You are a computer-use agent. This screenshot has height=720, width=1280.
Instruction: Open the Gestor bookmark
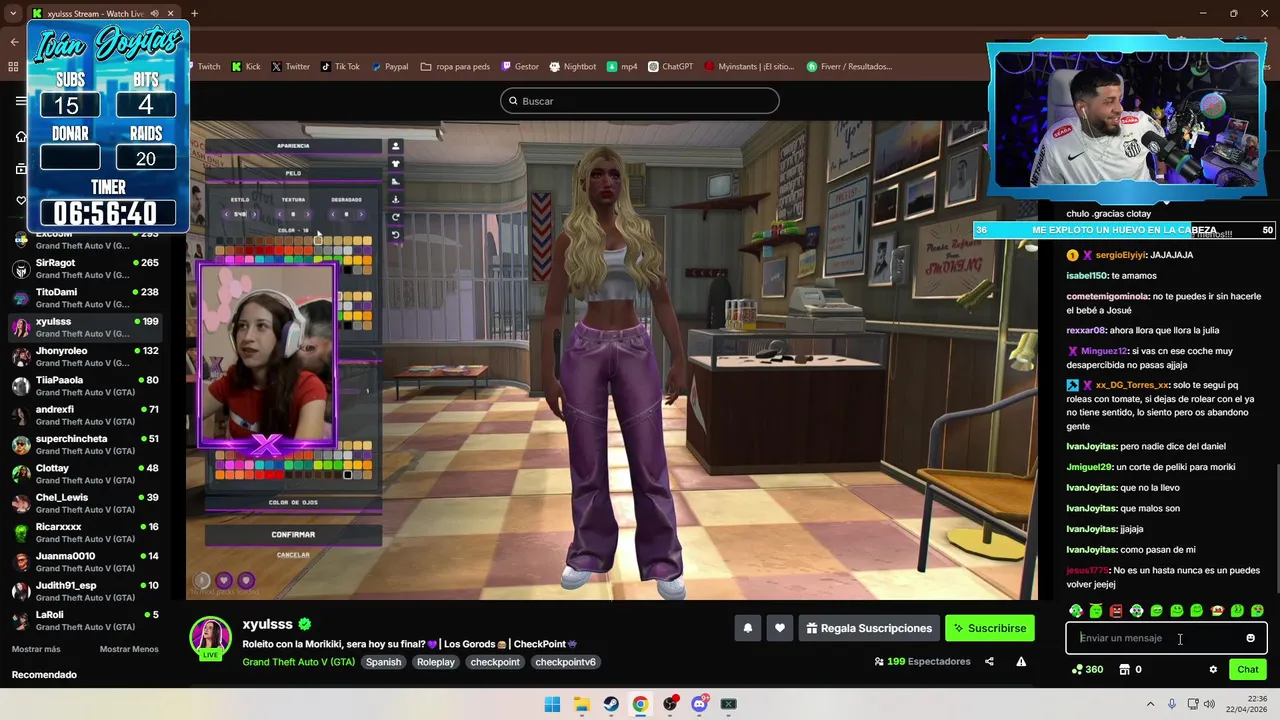520,67
